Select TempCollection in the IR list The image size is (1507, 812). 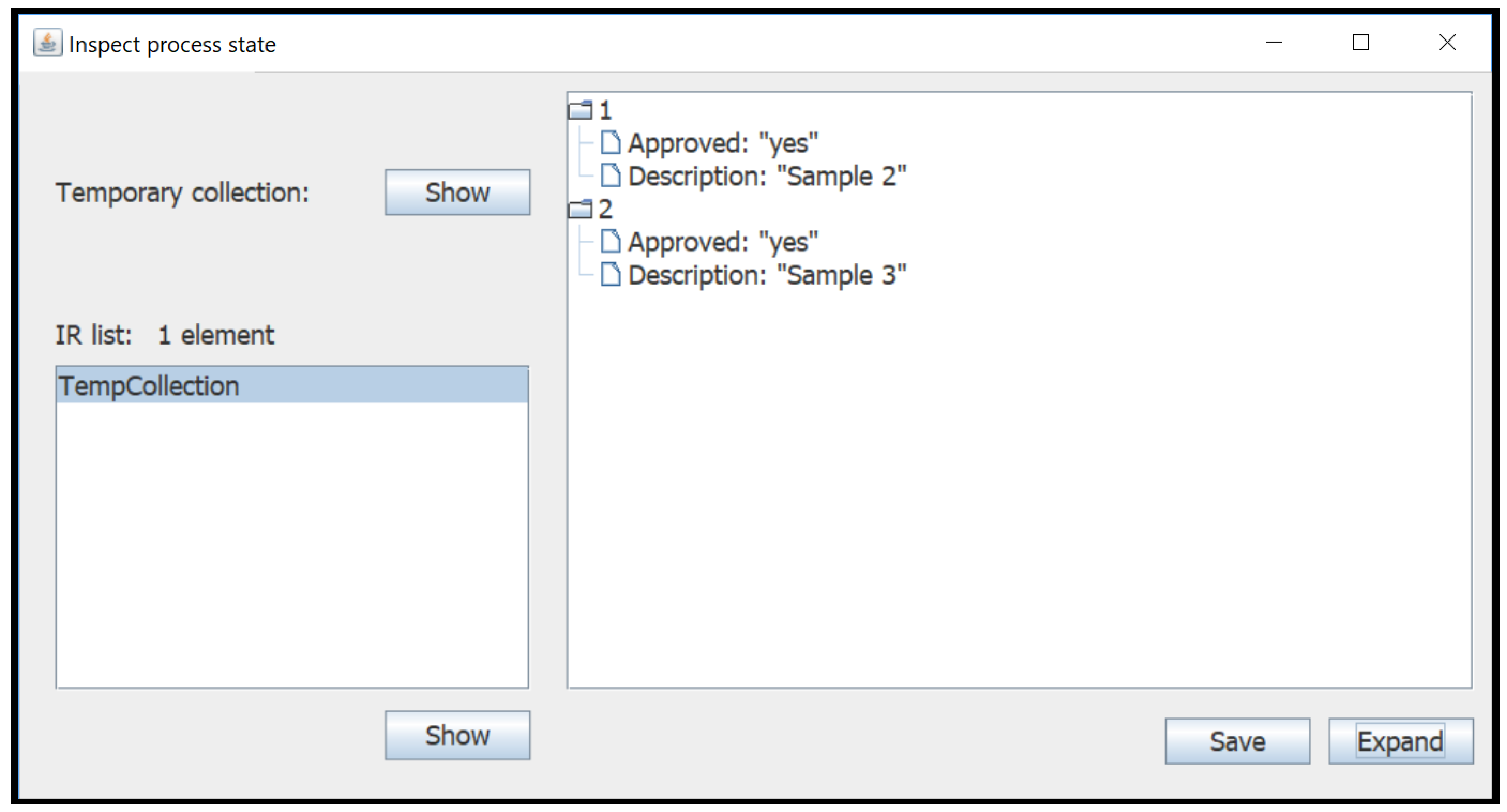[149, 386]
